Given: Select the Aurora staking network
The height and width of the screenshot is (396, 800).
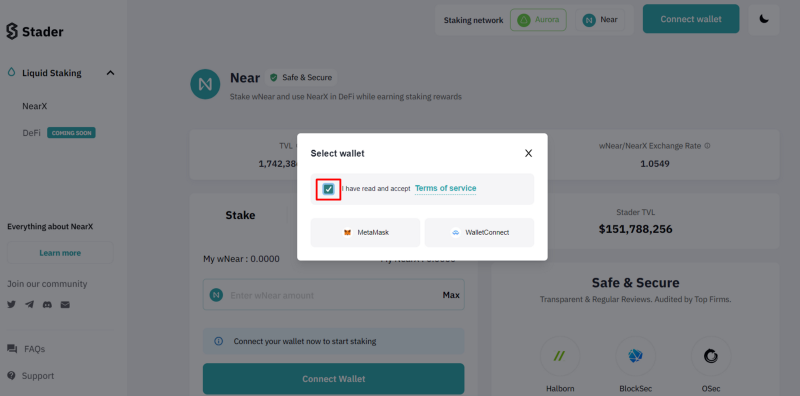Looking at the screenshot, I should pyautogui.click(x=538, y=20).
